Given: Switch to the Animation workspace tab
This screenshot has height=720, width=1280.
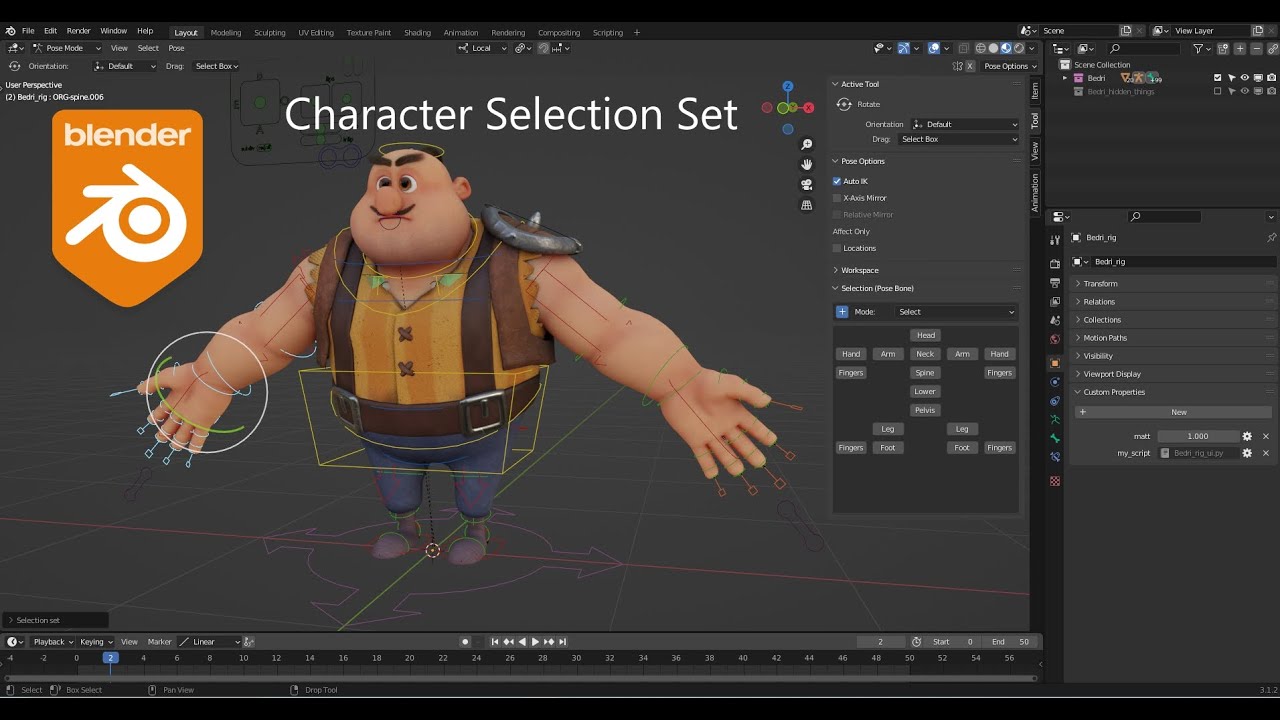Looking at the screenshot, I should [x=460, y=32].
